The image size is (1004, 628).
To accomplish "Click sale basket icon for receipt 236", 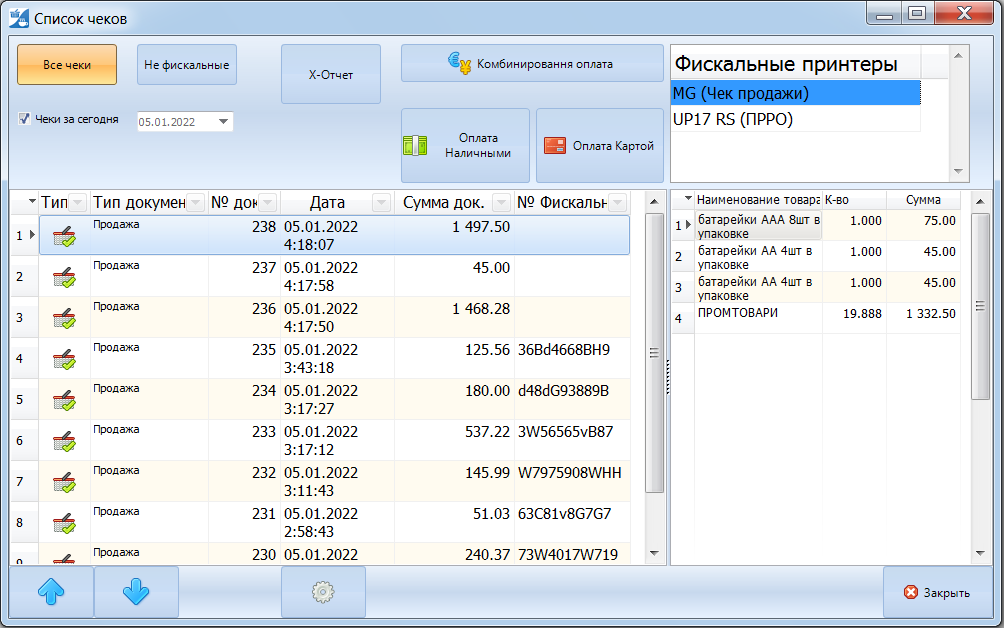I will (65, 318).
